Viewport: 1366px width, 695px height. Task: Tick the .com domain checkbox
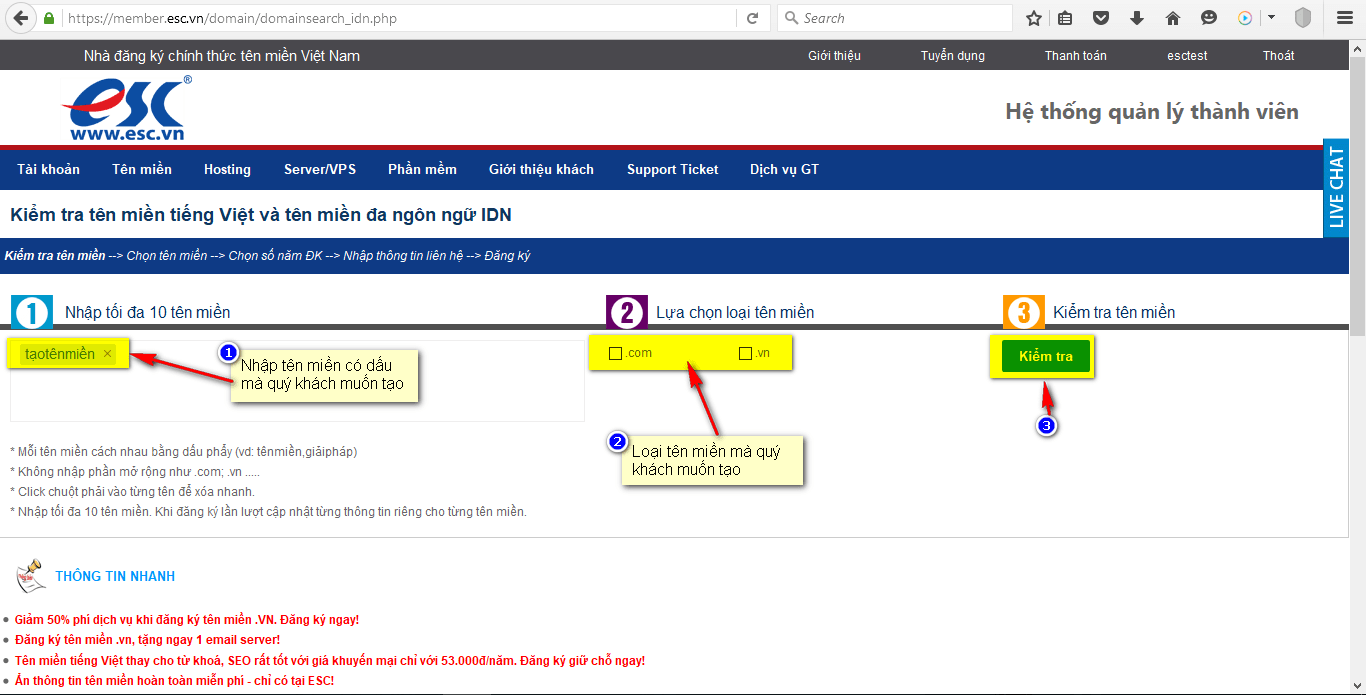(615, 353)
